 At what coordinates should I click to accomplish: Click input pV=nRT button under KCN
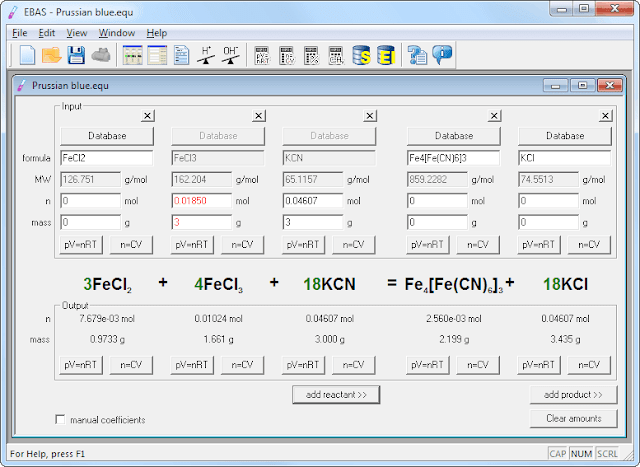(303, 245)
